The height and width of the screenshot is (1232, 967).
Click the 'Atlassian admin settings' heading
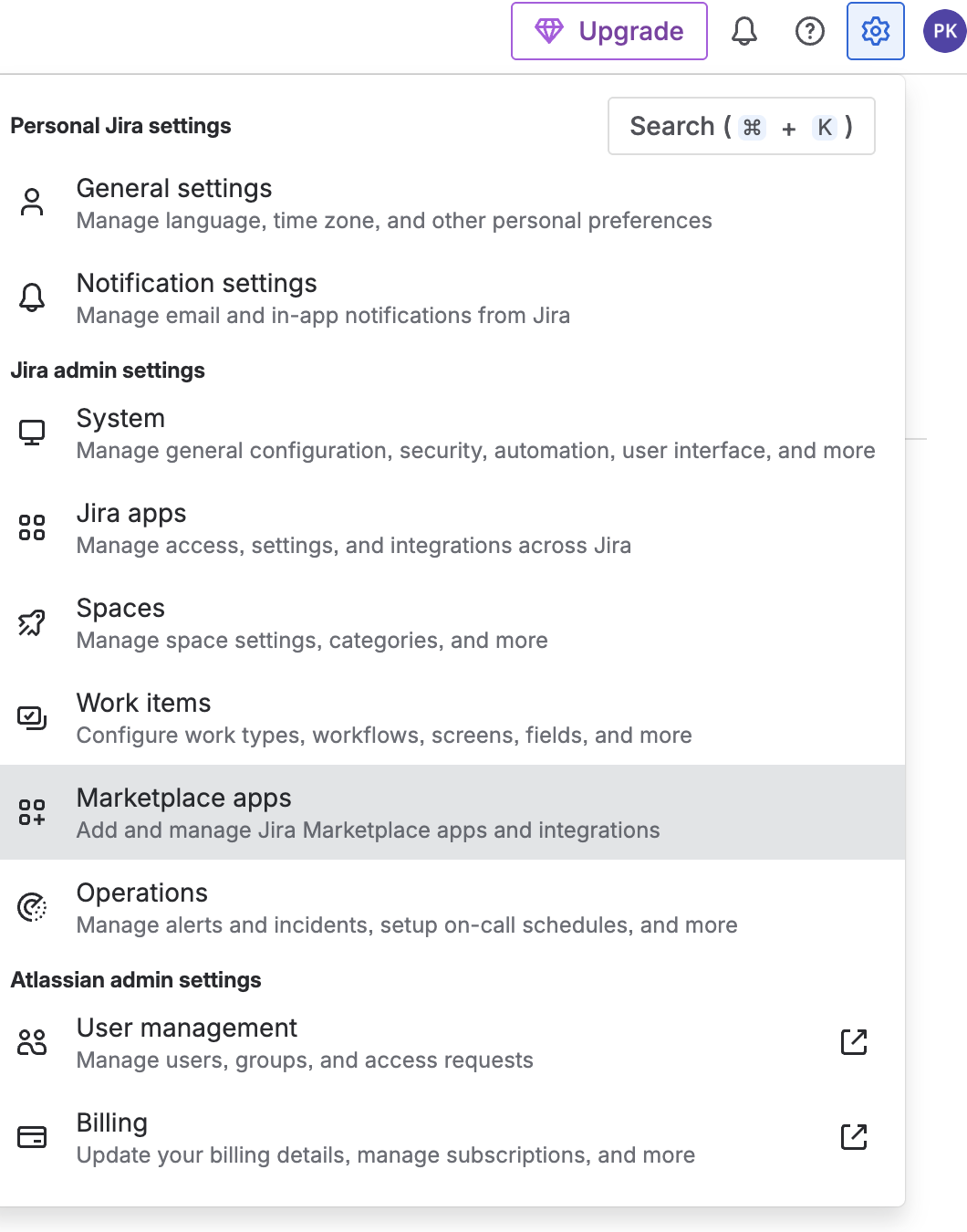click(x=136, y=980)
